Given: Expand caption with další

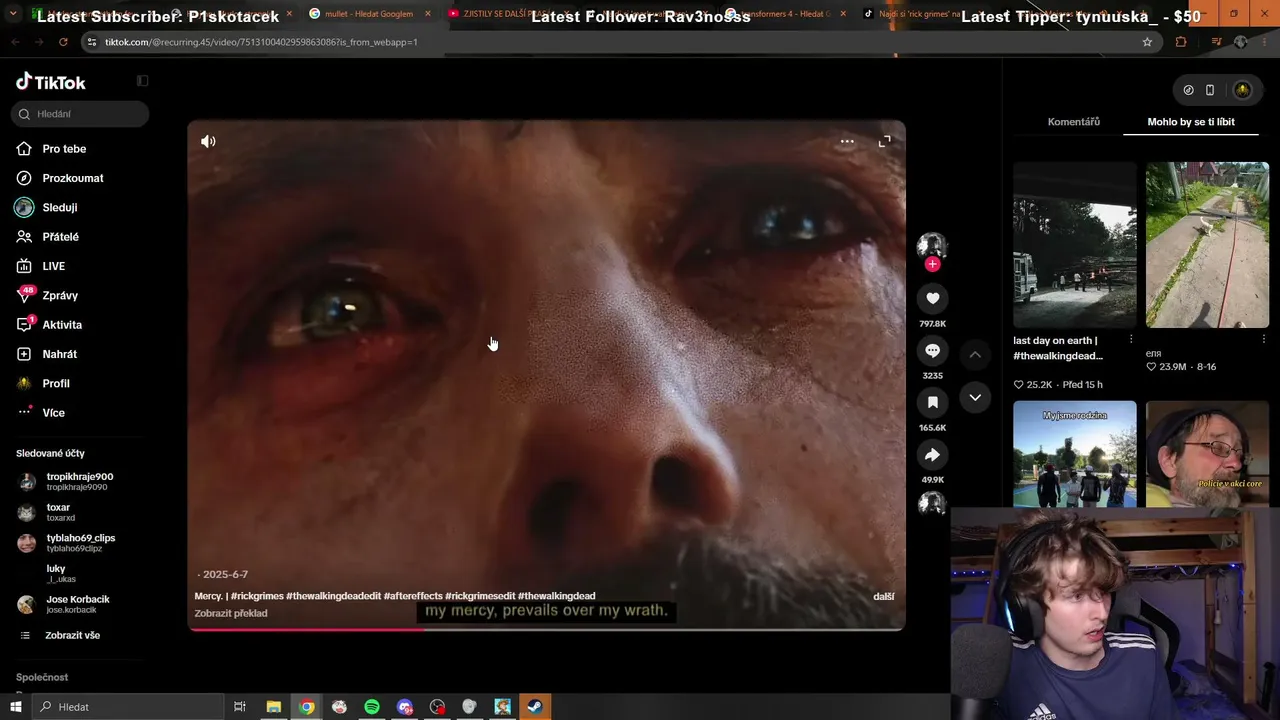Looking at the screenshot, I should 883,597.
